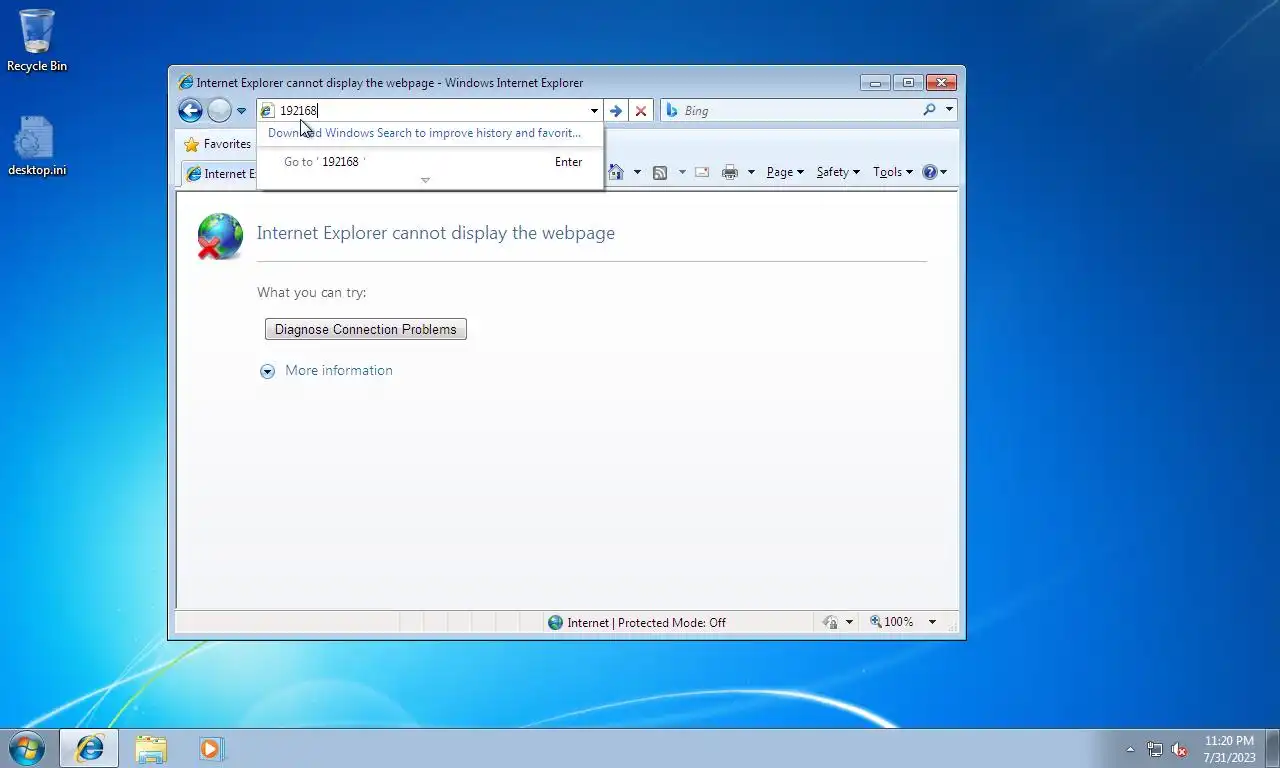
Task: Stop loading with the red X button
Action: (x=641, y=111)
